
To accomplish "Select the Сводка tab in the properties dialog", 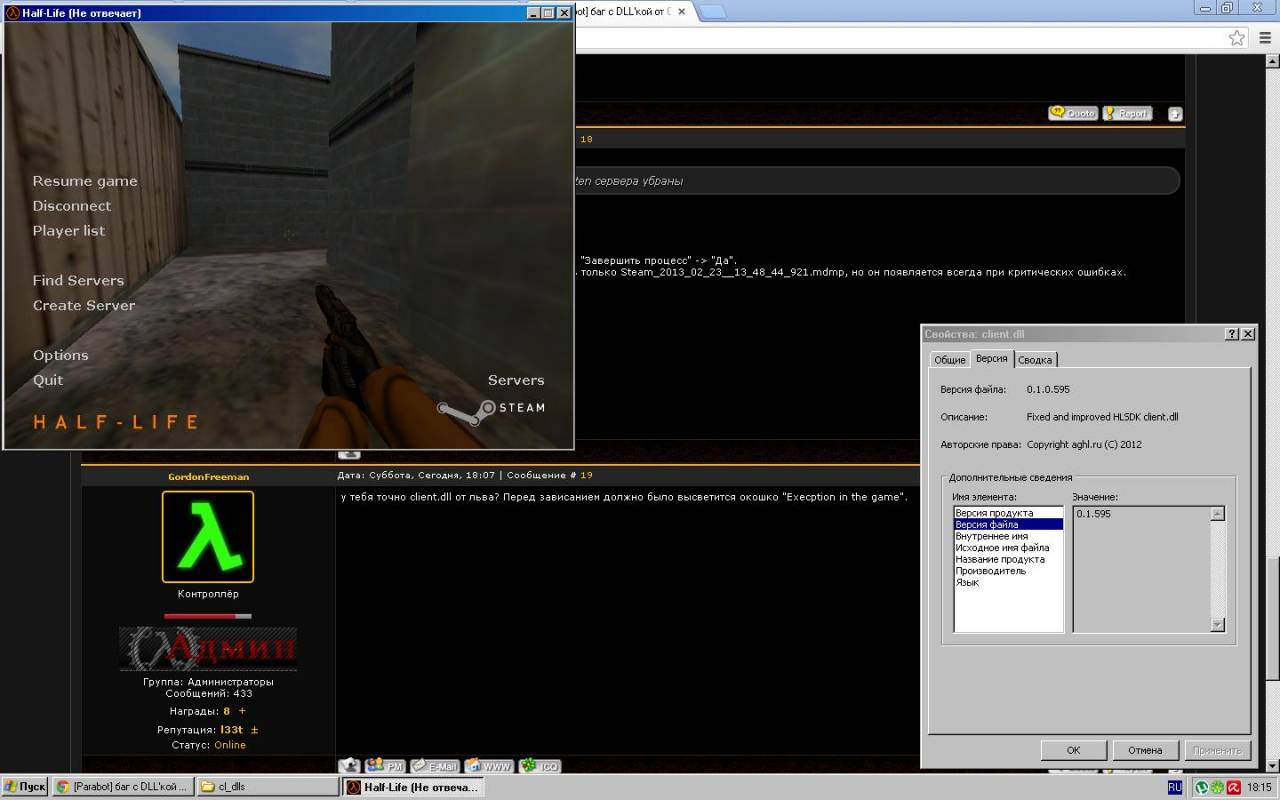I will 1035,360.
